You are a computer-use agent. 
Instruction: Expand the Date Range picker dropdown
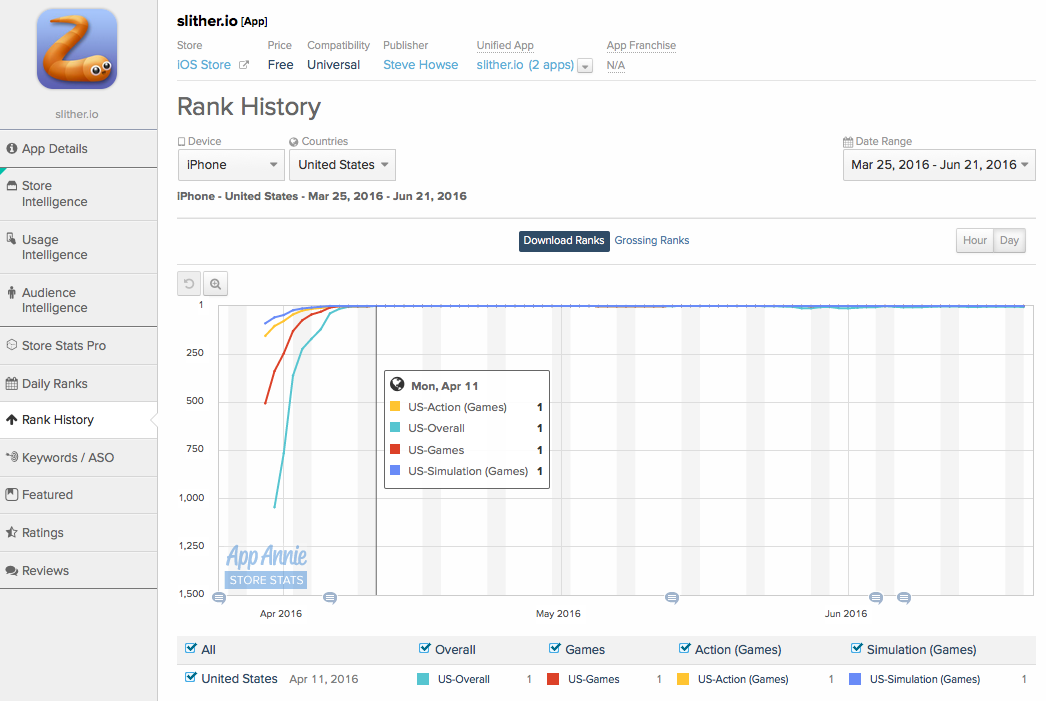point(939,165)
